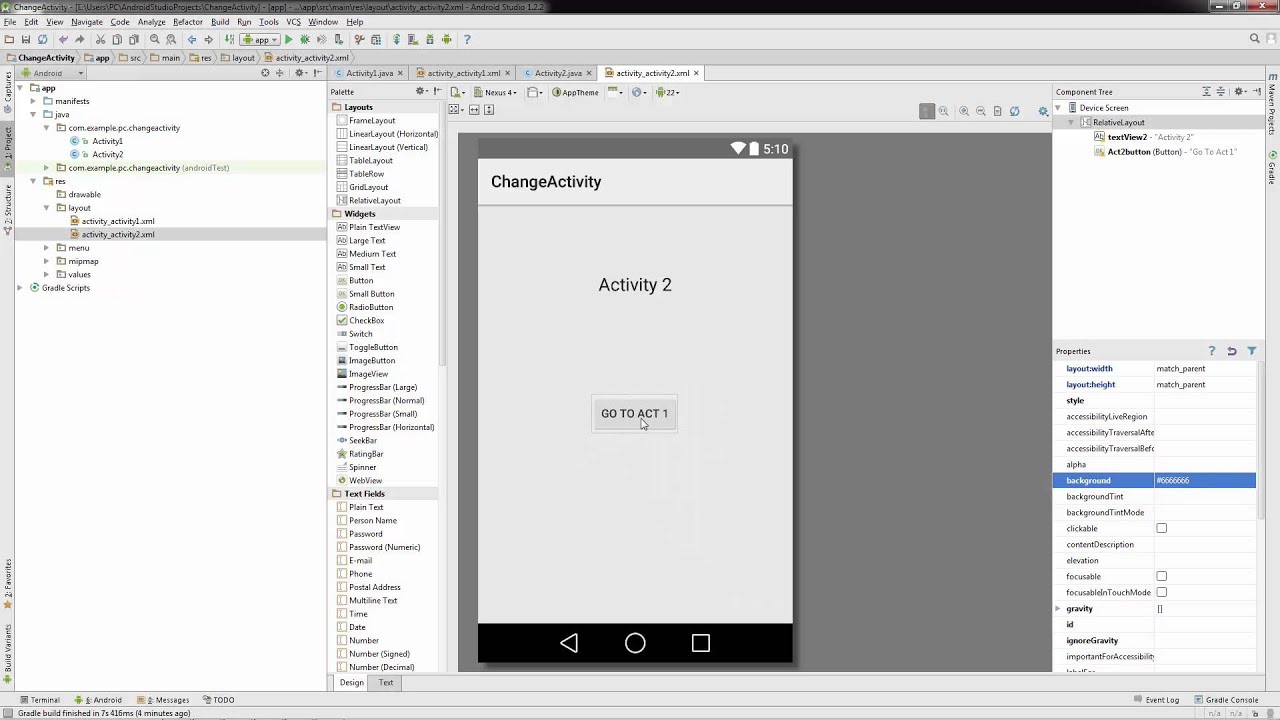Image resolution: width=1280 pixels, height=720 pixels.
Task: Open the Nexus 4 device dropdown
Action: pos(497,92)
